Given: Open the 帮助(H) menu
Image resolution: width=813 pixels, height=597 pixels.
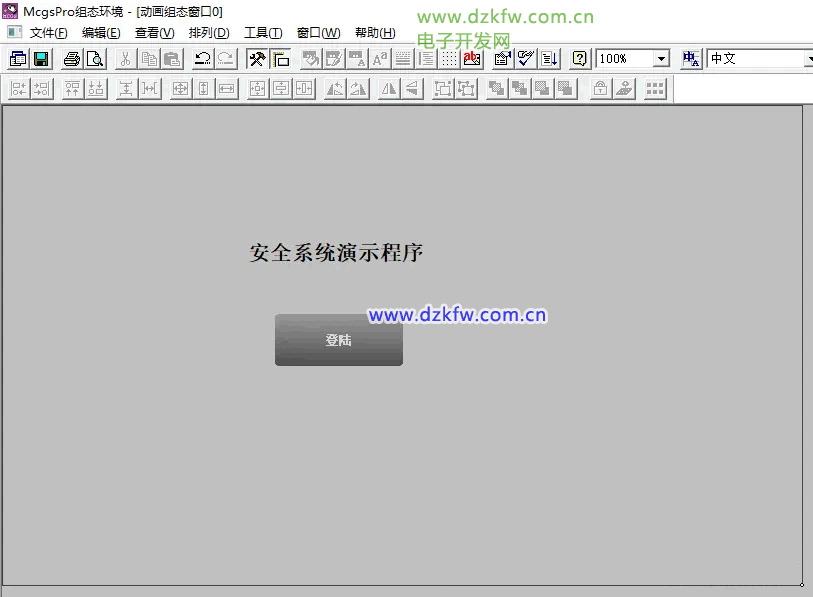Looking at the screenshot, I should [375, 33].
